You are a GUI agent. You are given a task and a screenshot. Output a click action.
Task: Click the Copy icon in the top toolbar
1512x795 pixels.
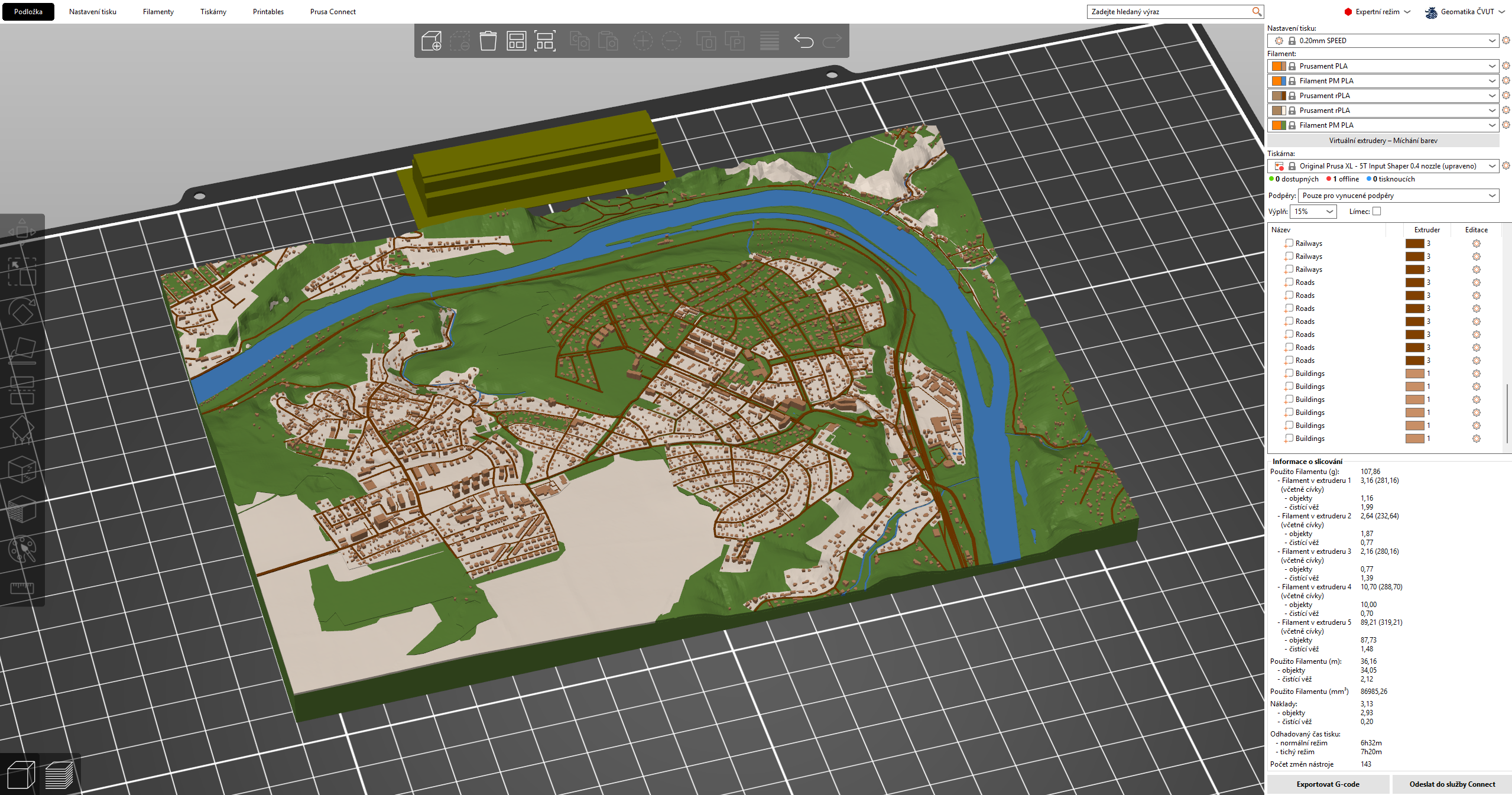(579, 41)
